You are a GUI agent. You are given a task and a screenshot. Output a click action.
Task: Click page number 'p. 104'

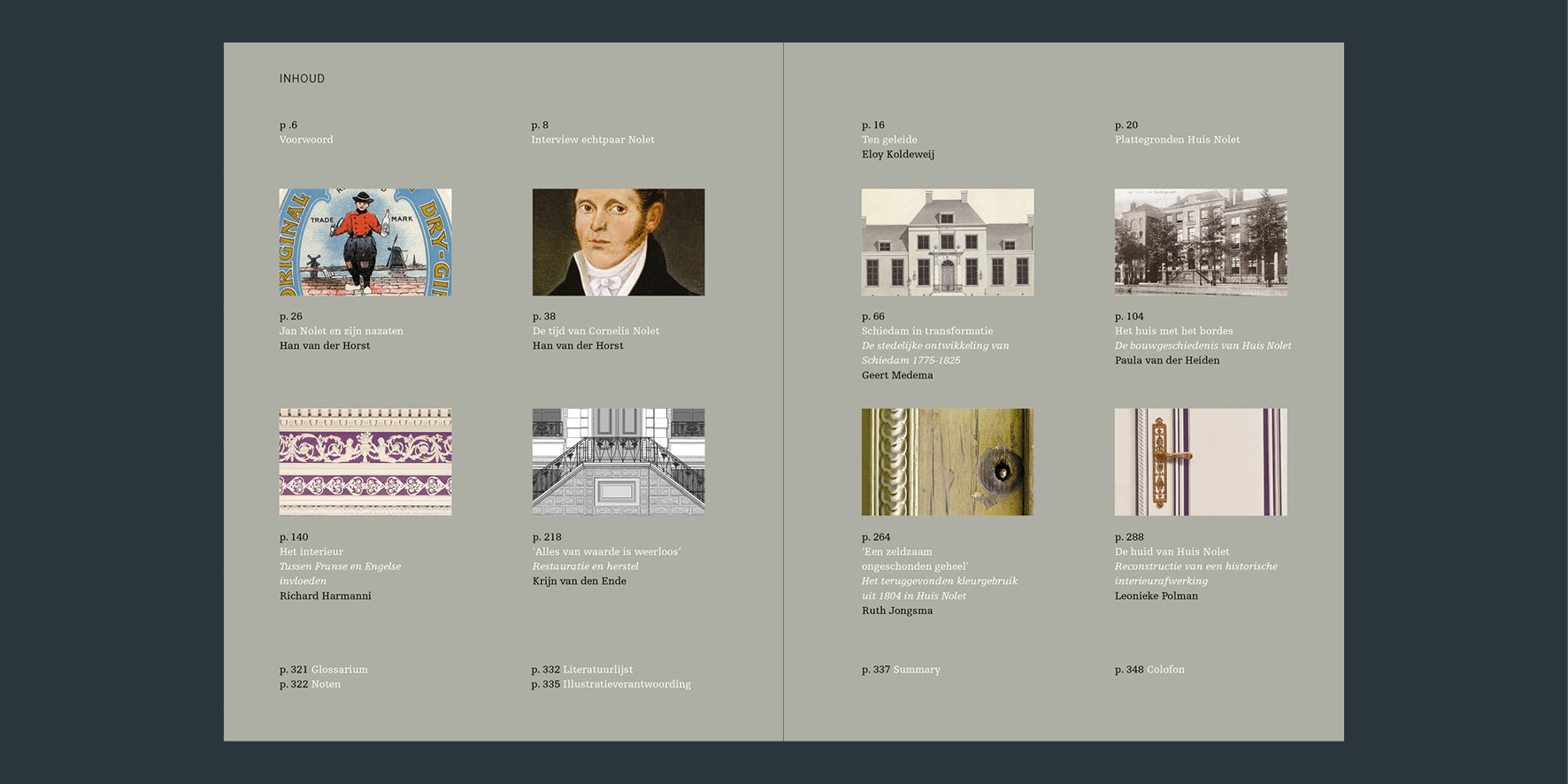pos(1129,317)
